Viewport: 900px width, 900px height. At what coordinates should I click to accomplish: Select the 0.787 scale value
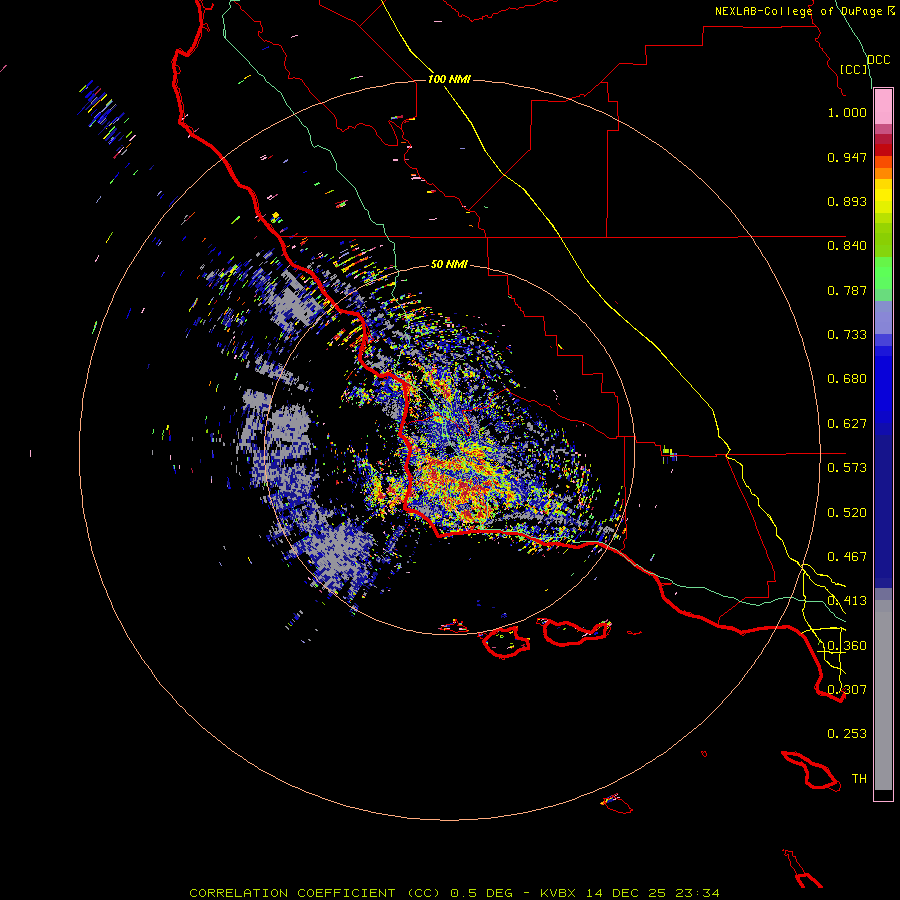coord(847,290)
